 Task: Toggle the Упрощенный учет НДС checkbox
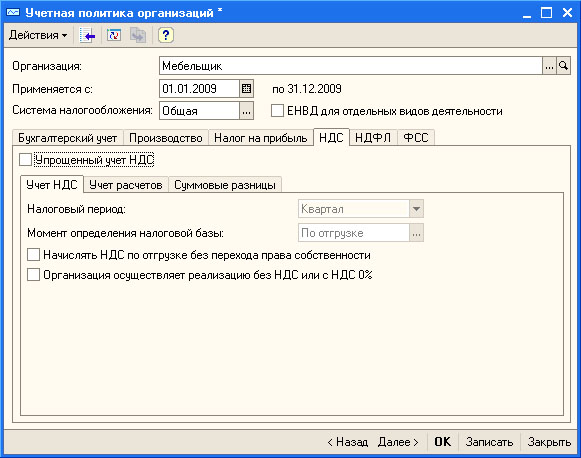click(26, 160)
